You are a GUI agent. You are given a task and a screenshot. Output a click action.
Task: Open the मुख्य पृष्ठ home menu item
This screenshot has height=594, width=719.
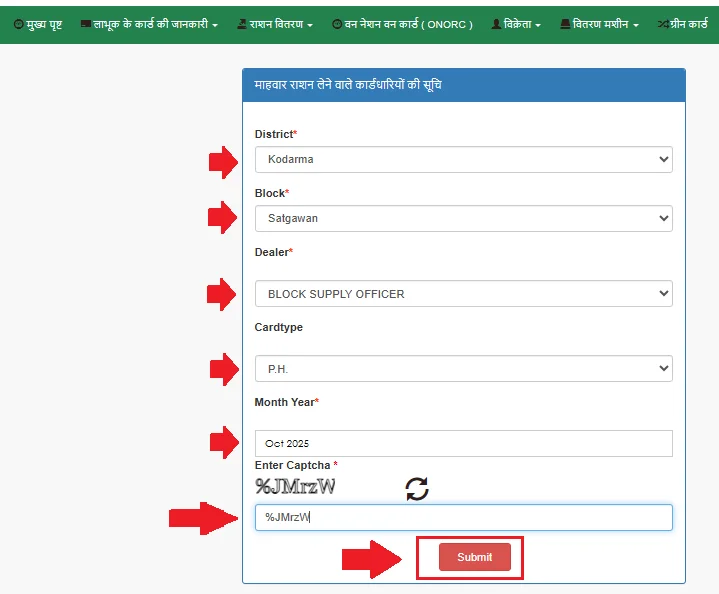[38, 24]
